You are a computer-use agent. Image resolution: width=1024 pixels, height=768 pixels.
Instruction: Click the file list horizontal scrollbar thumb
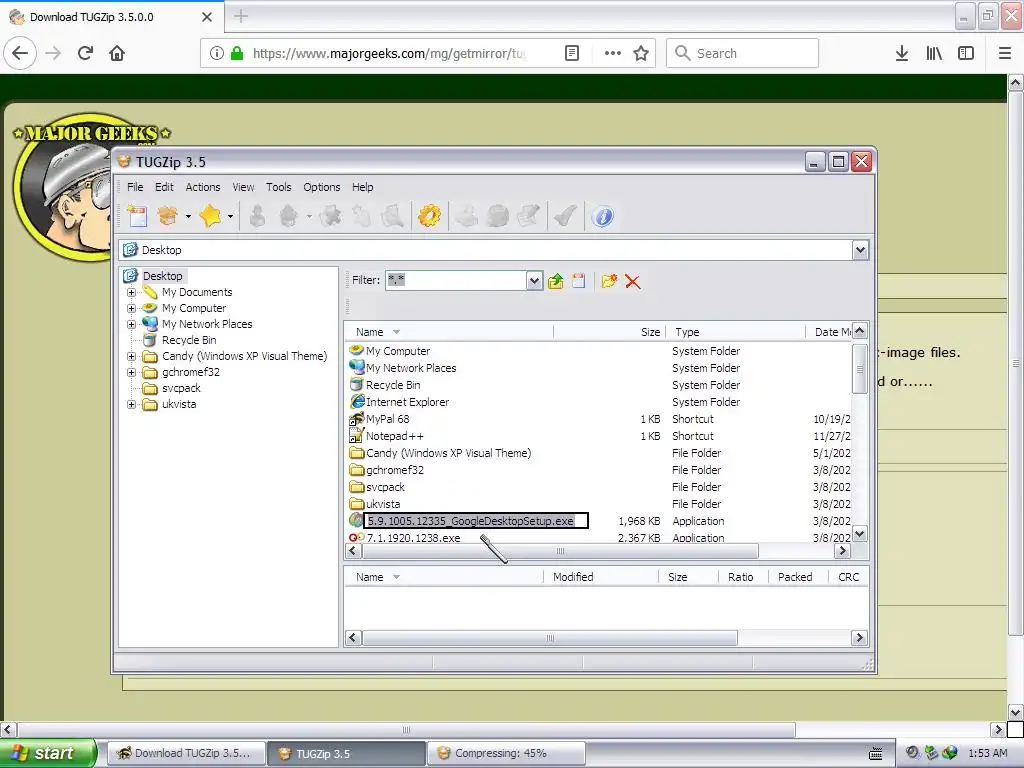tap(560, 551)
